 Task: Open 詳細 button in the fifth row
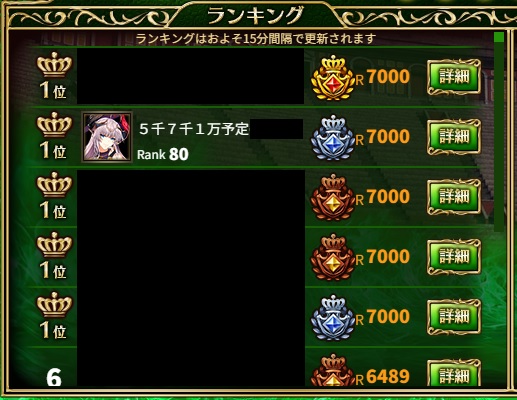point(454,317)
